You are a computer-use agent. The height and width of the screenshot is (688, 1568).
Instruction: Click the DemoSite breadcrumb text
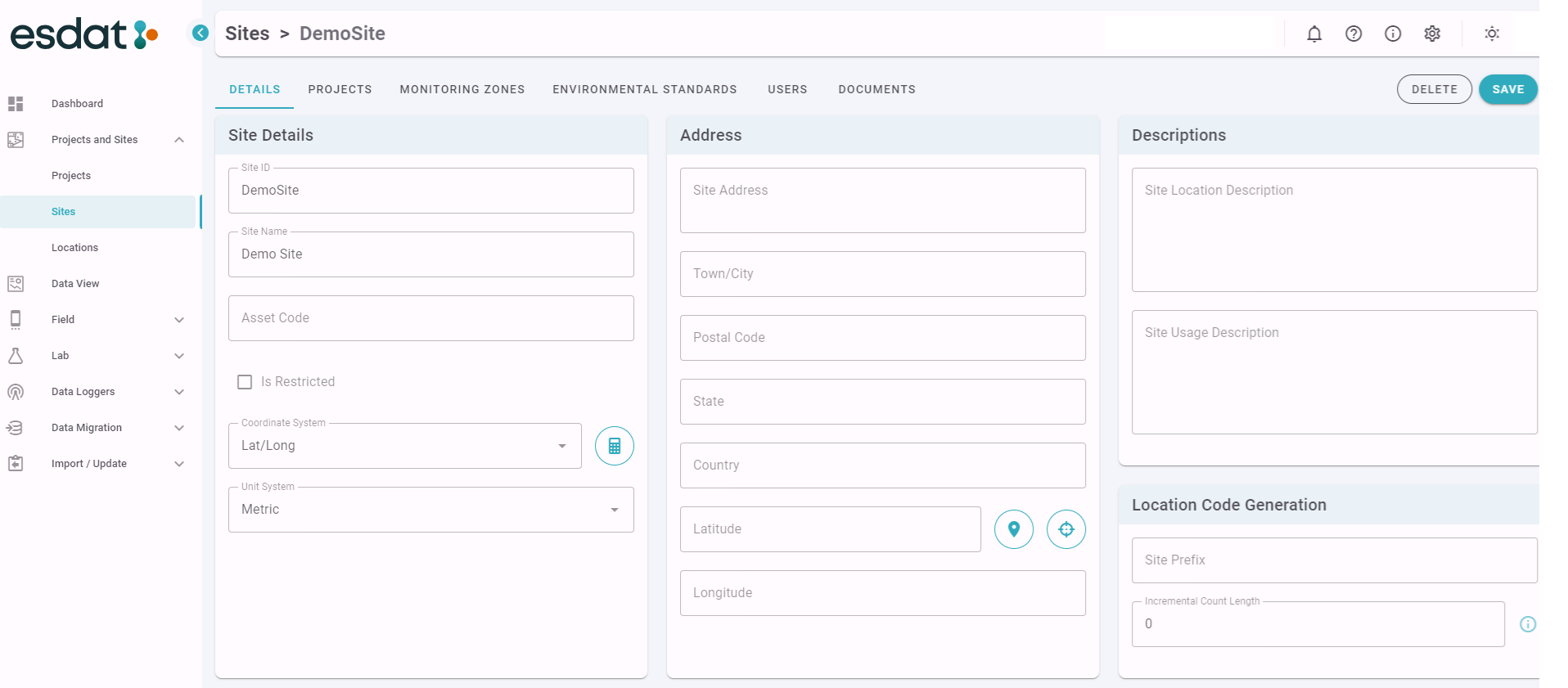[x=342, y=34]
